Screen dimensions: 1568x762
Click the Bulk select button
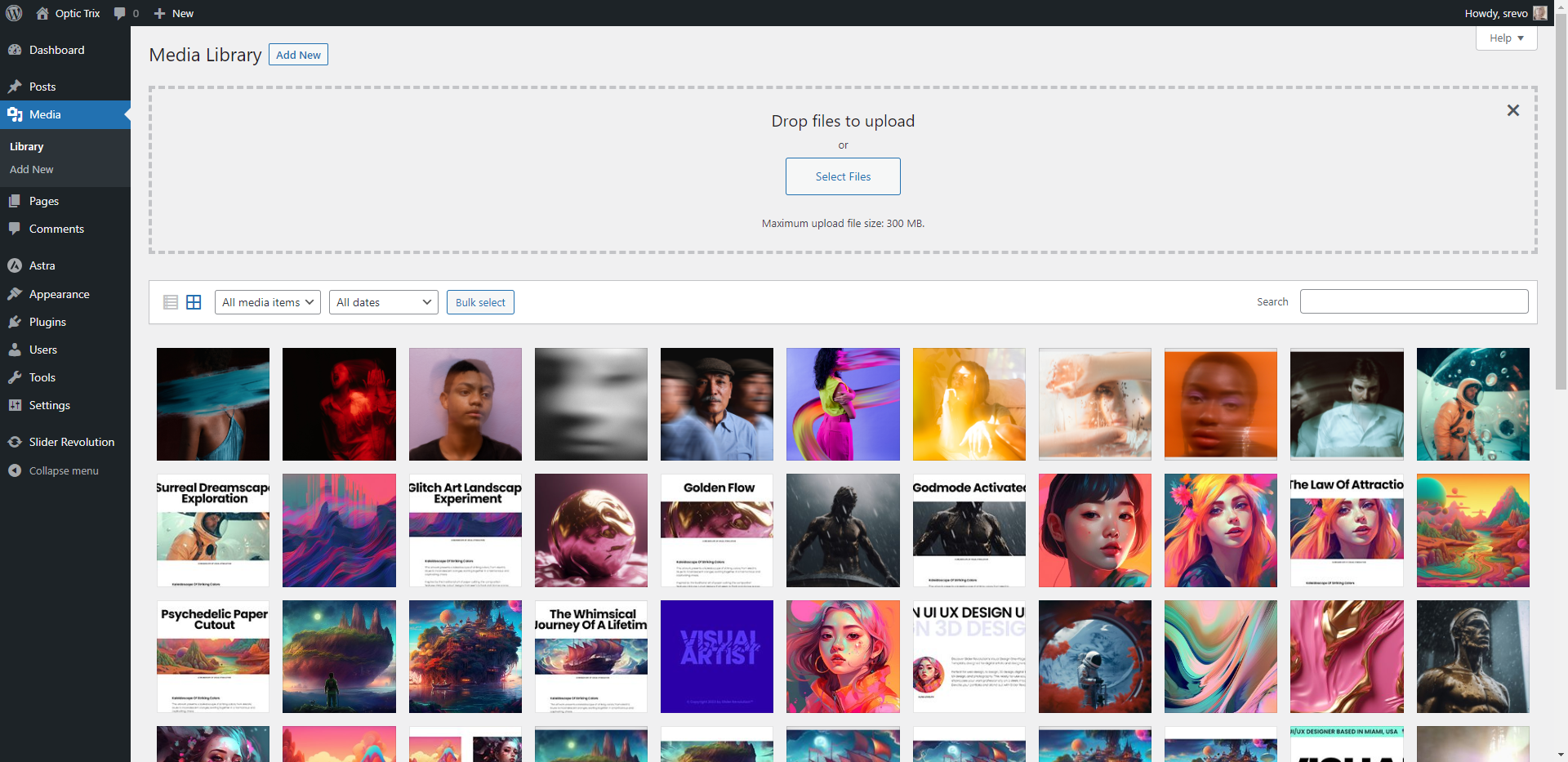tap(480, 302)
